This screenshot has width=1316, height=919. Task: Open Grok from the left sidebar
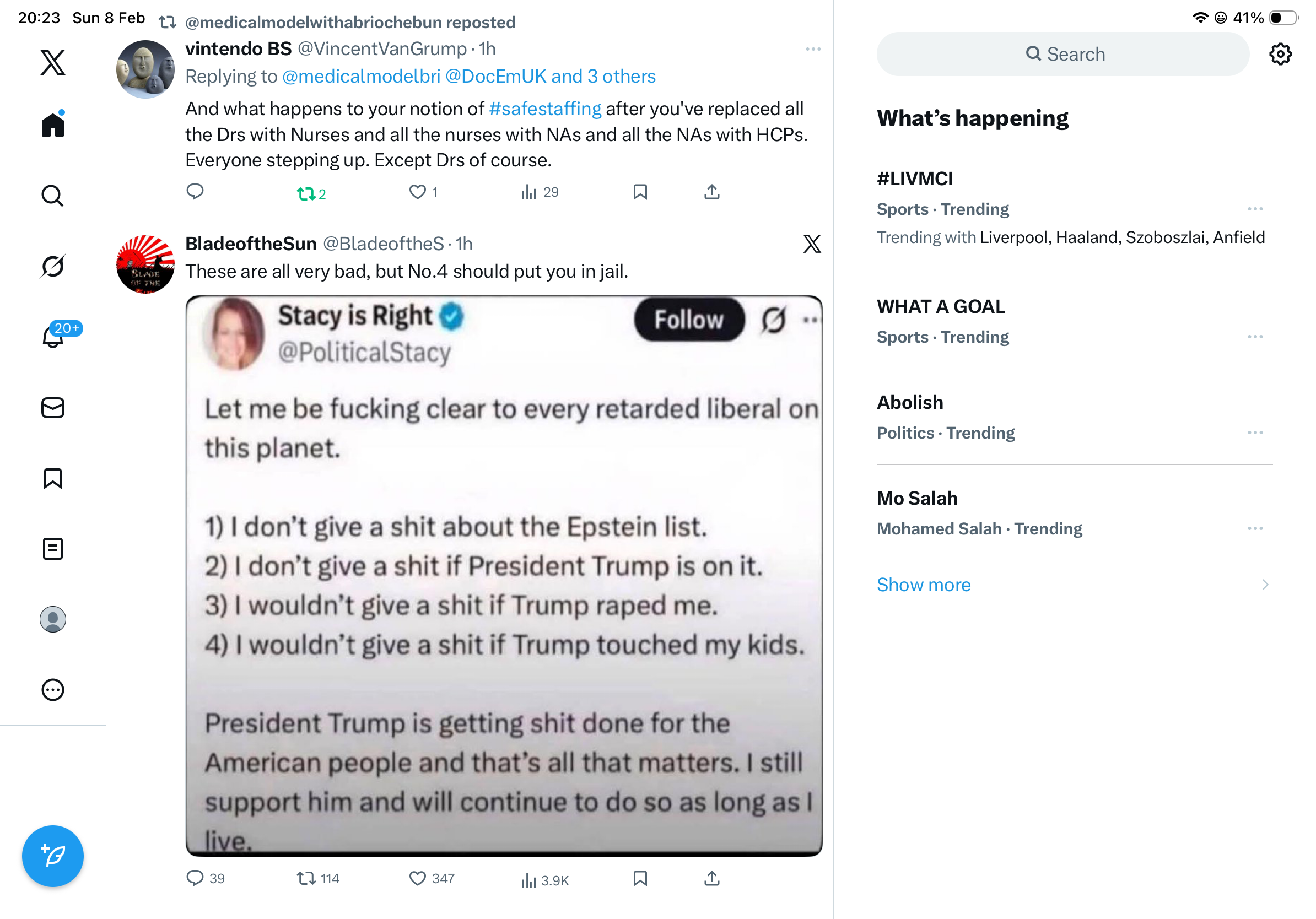(53, 267)
